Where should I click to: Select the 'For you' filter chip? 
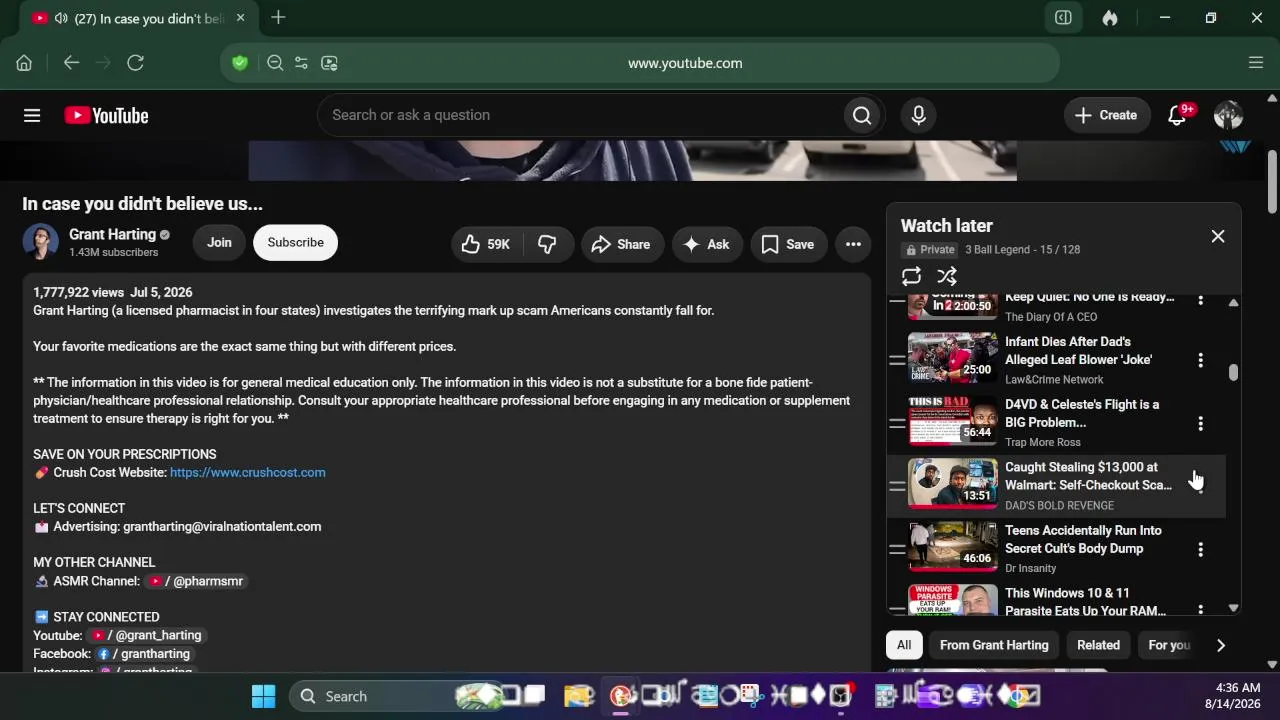(1169, 645)
